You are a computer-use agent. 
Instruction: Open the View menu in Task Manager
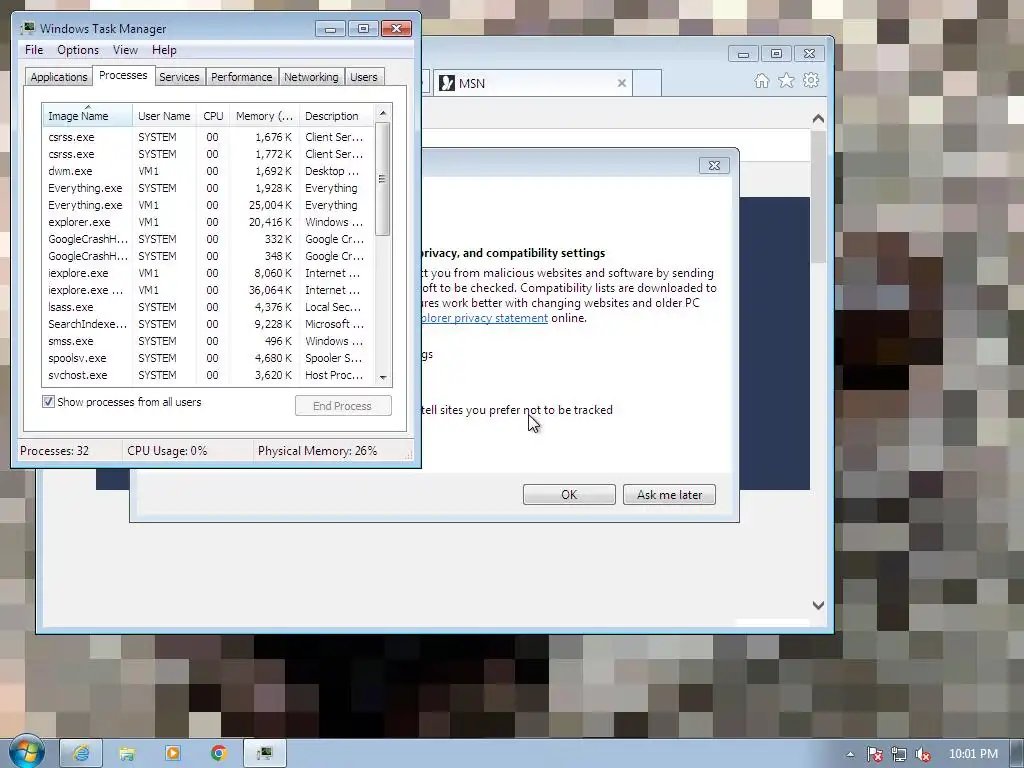click(125, 50)
